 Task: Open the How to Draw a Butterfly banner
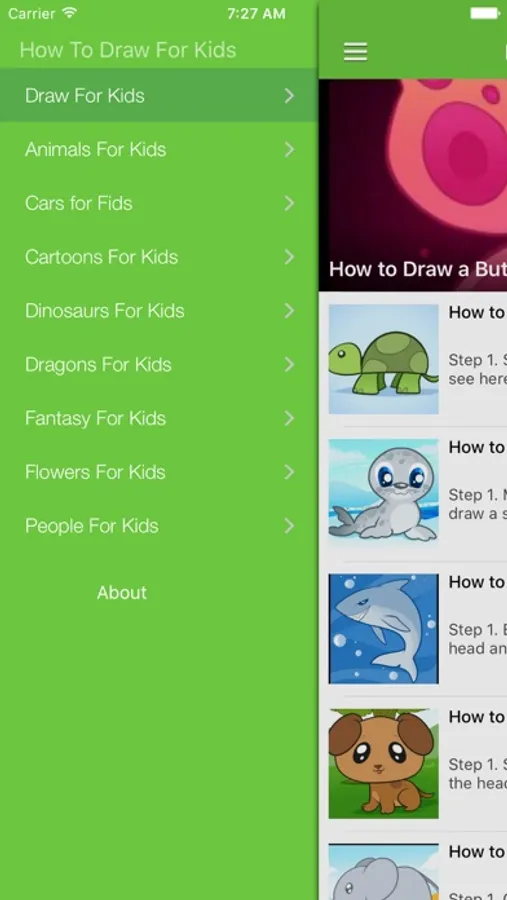tap(413, 185)
